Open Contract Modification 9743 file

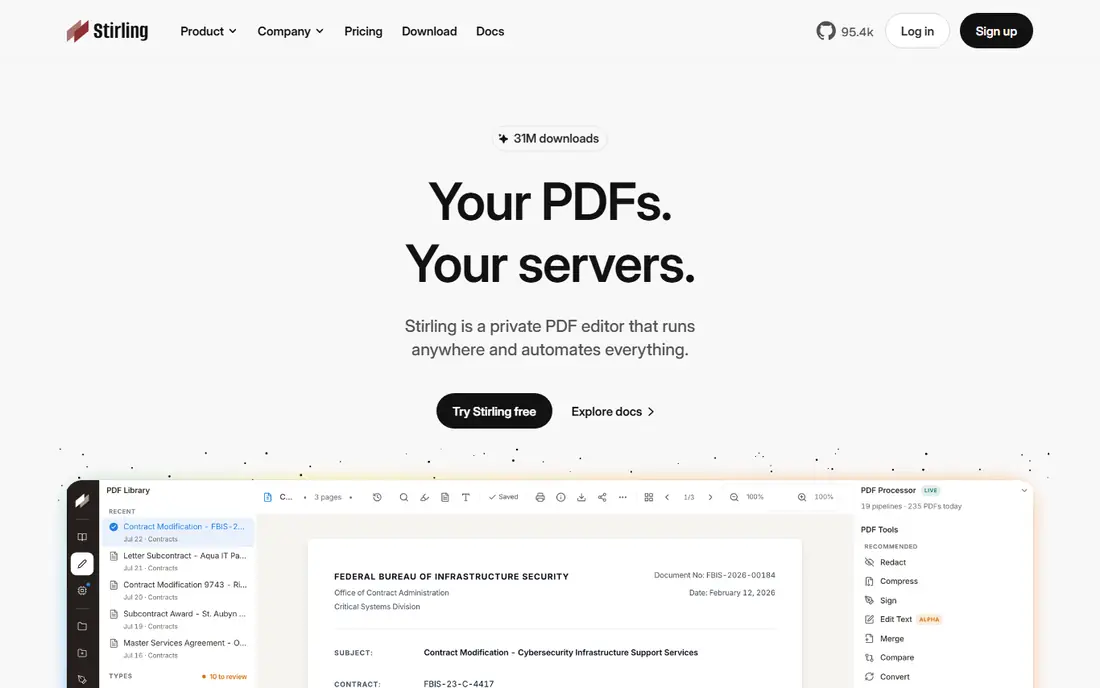(x=178, y=591)
